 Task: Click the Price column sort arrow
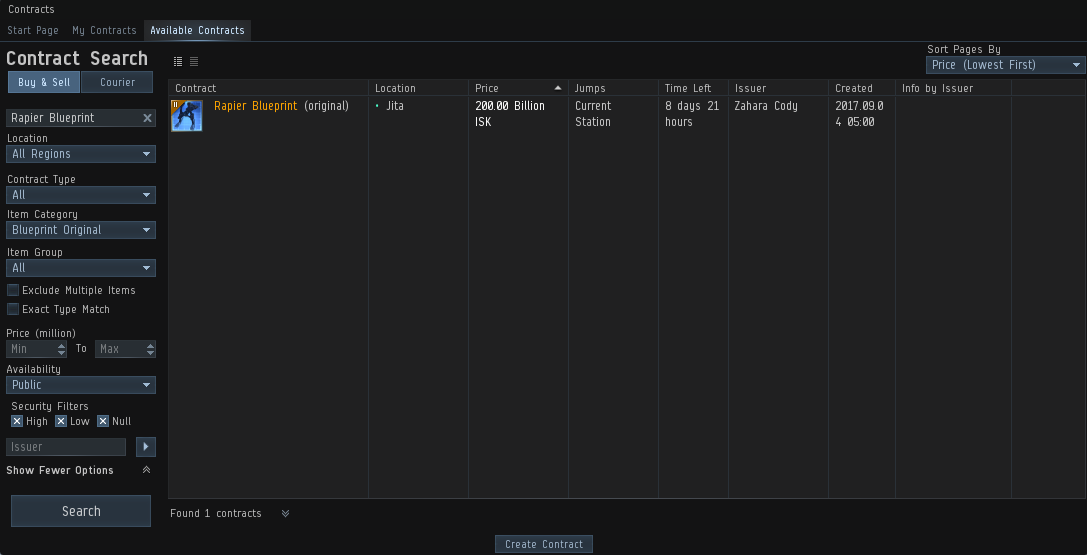pyautogui.click(x=557, y=88)
